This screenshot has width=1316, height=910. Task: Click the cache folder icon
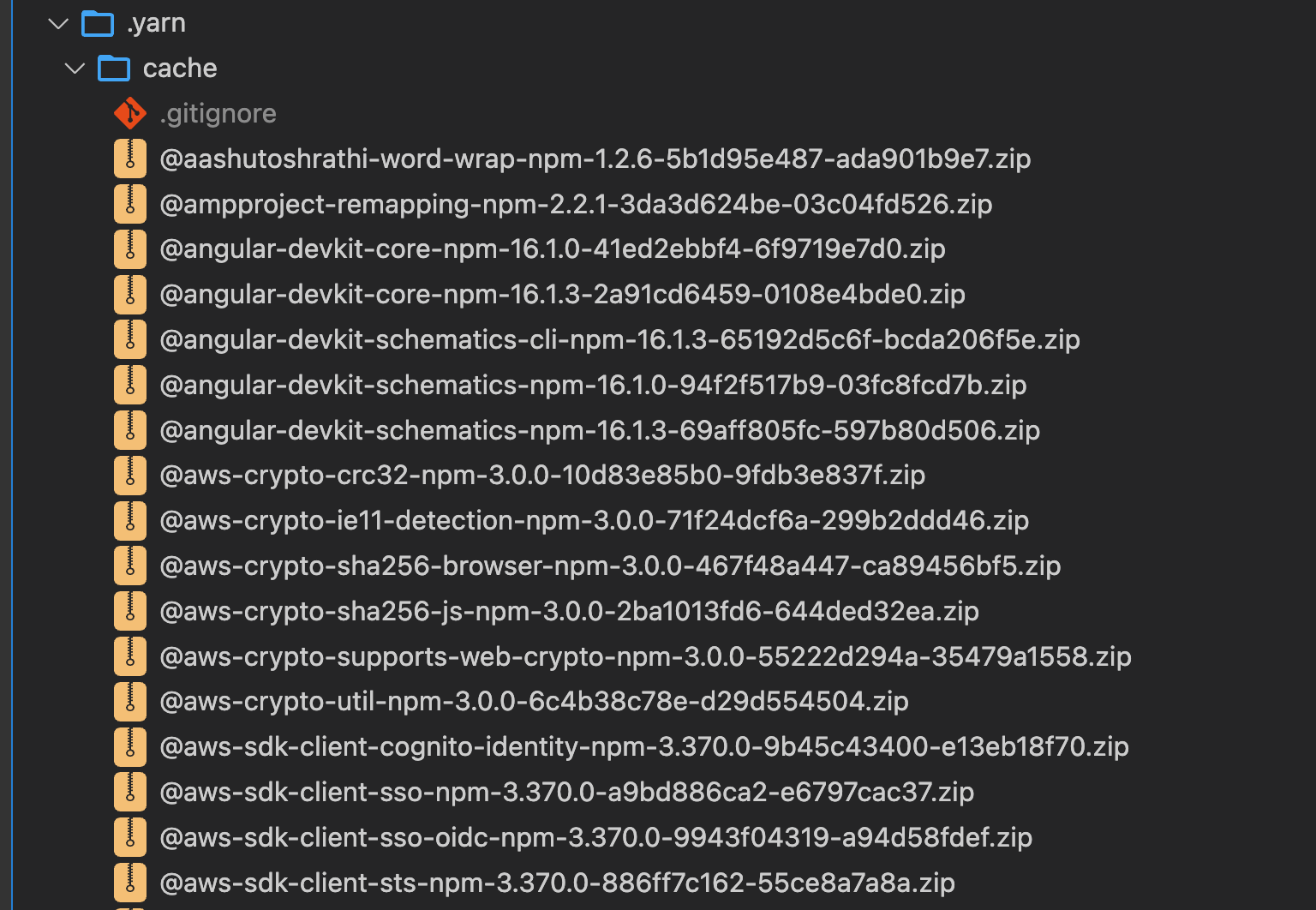(x=114, y=69)
